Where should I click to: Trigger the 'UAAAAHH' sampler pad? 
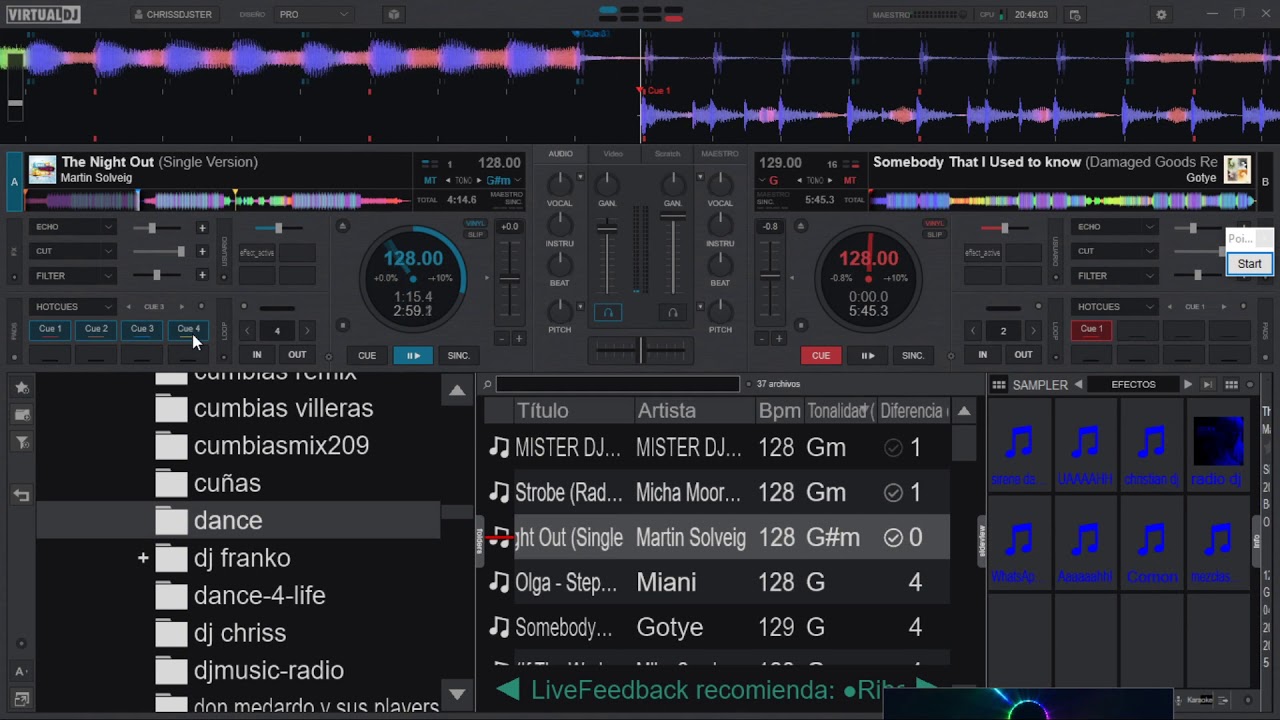click(x=1085, y=446)
